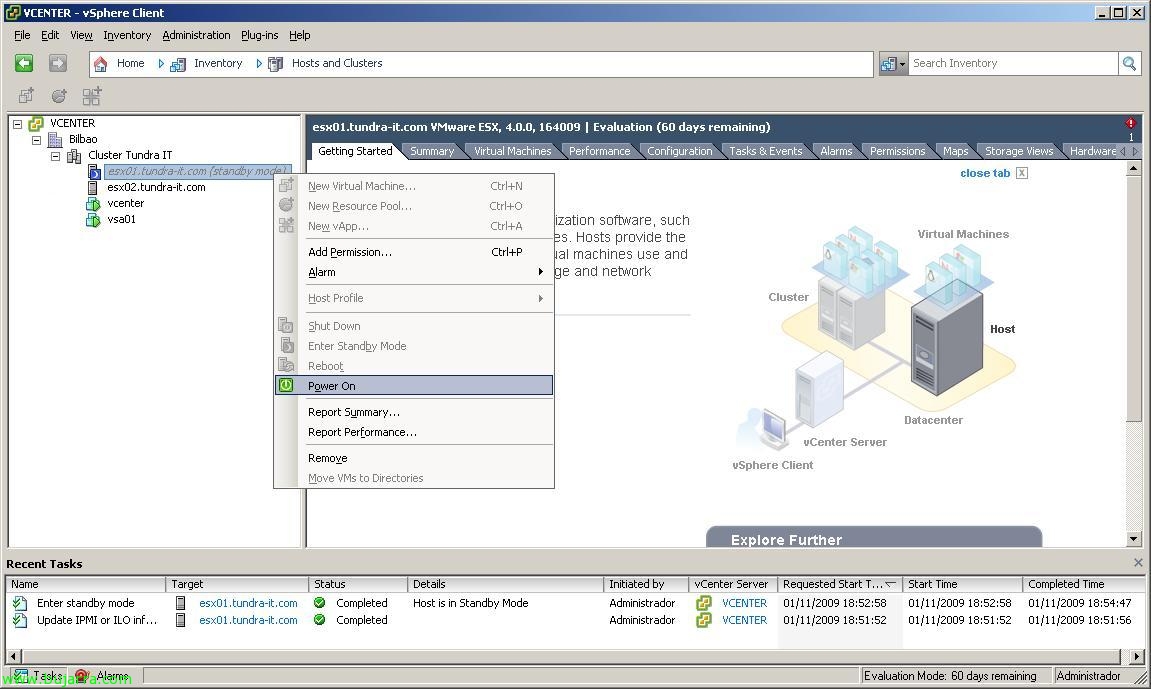Open the Administration menu
1151x689 pixels.
coord(196,35)
